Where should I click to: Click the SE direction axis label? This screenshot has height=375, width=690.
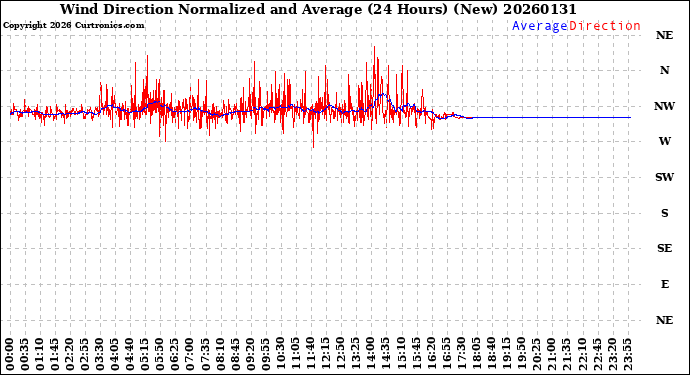[x=664, y=248]
